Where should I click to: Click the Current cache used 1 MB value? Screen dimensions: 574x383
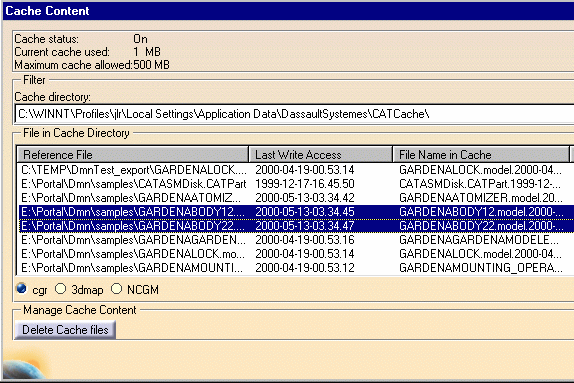point(147,52)
